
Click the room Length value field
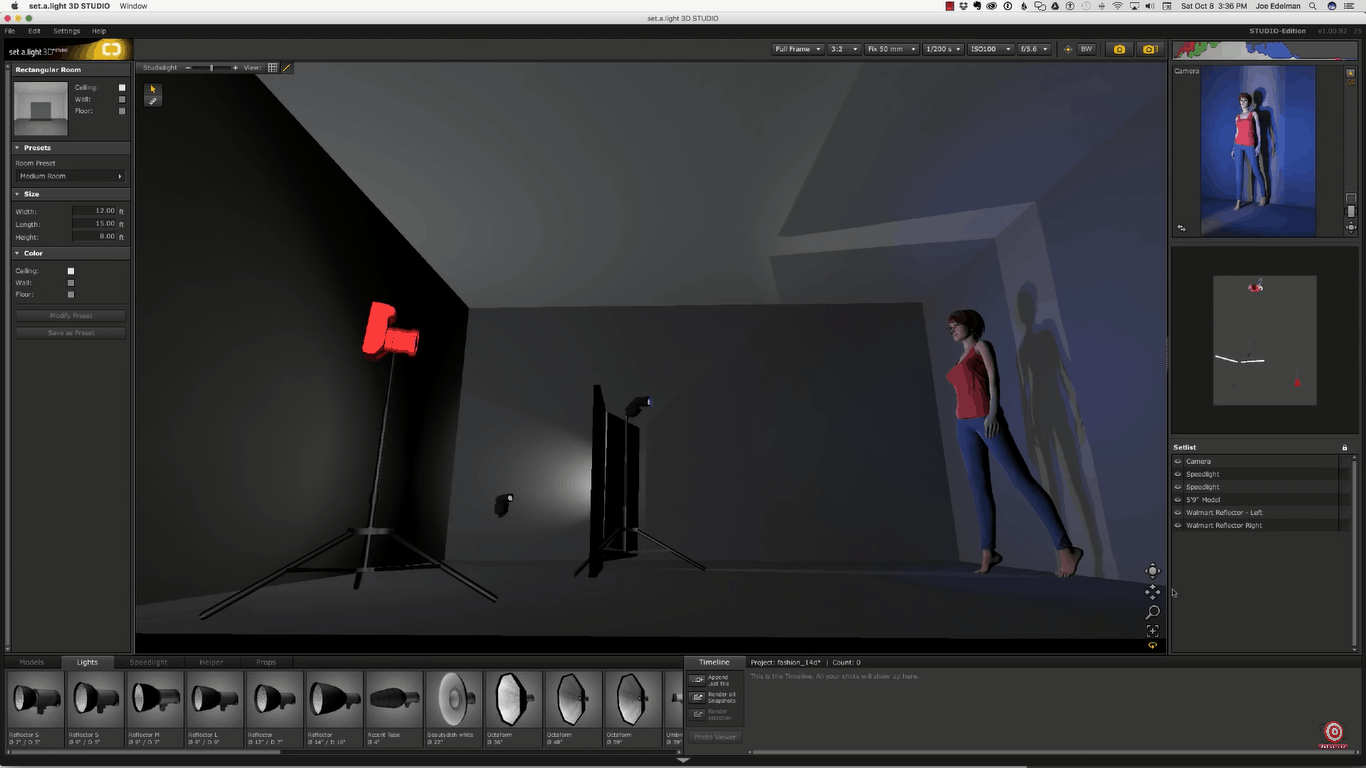click(x=94, y=224)
